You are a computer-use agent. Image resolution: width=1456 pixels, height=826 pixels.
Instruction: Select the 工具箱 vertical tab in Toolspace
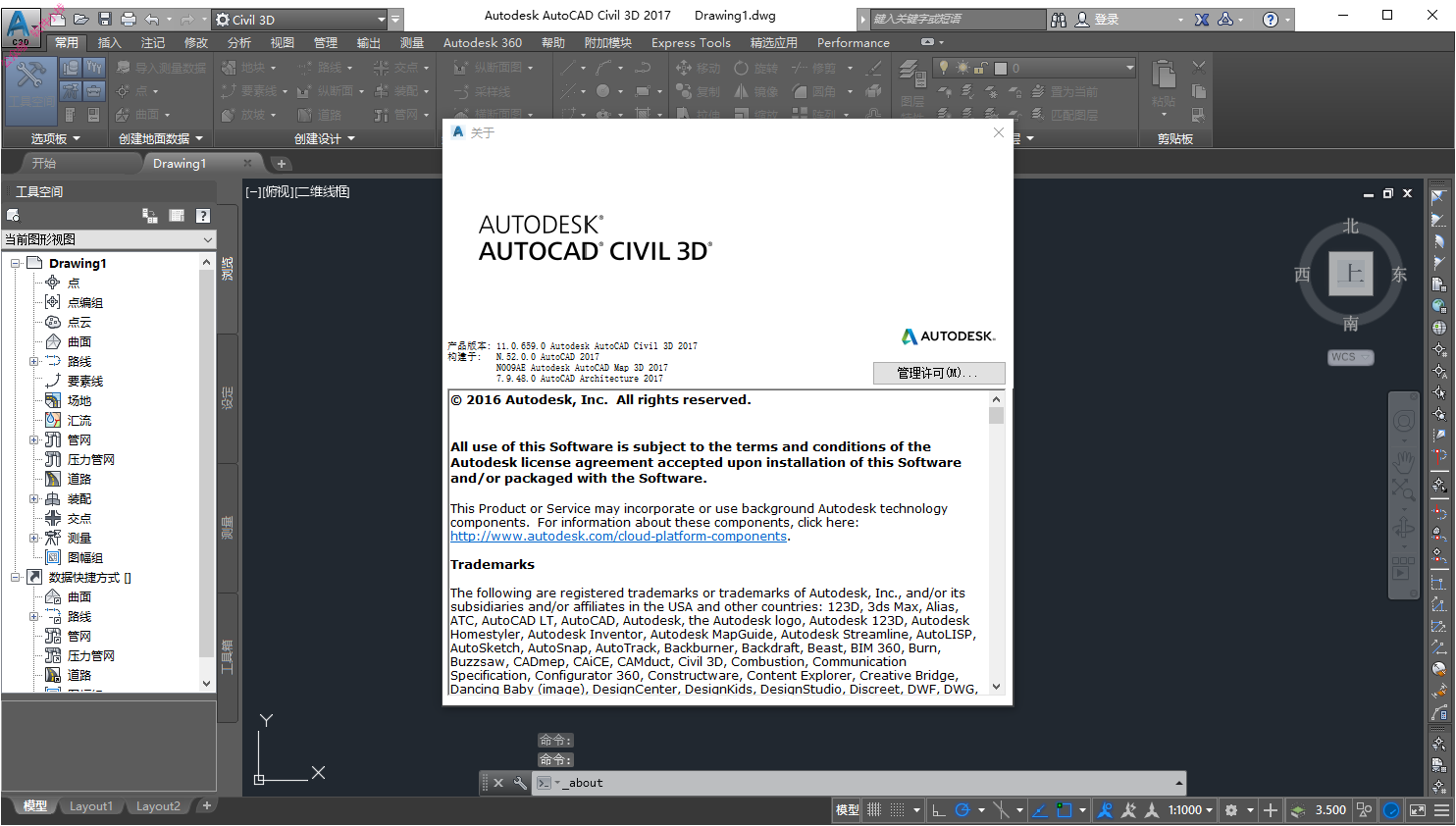pos(227,655)
